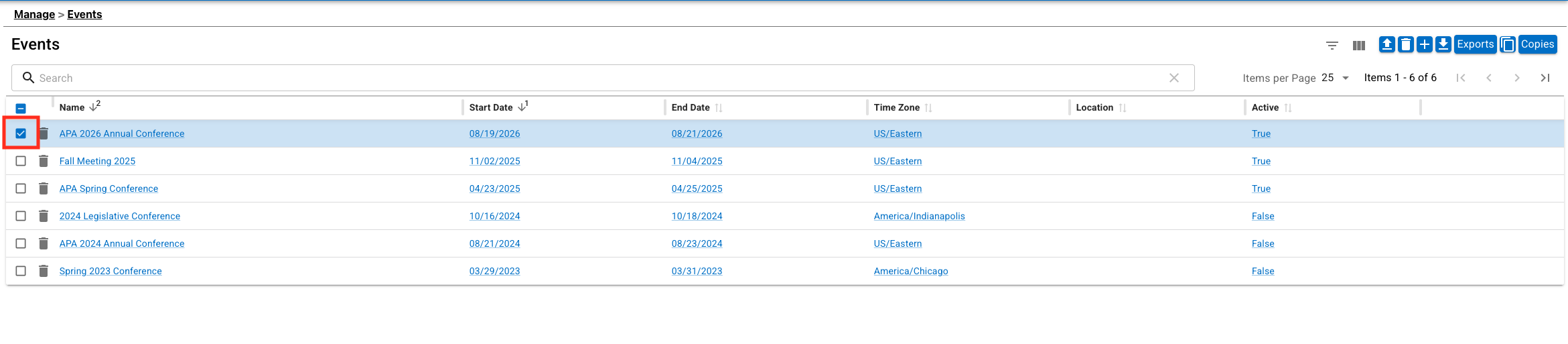Select the Spring 2023 Conference checkbox
The height and width of the screenshot is (344, 1568).
tap(21, 271)
